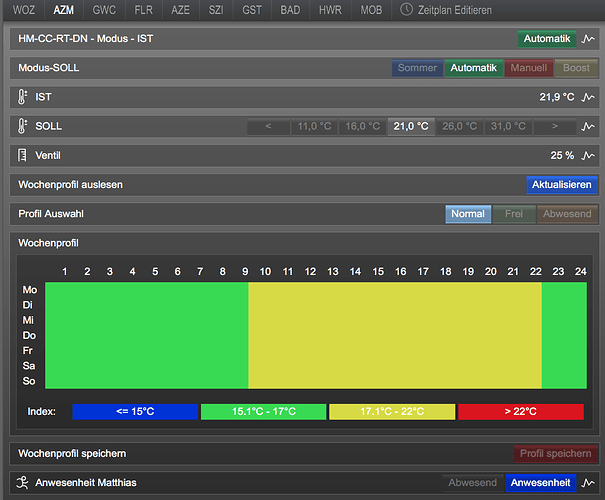Image resolution: width=605 pixels, height=500 pixels.
Task: Set Modus-SOLL to Automatik
Action: click(x=473, y=68)
